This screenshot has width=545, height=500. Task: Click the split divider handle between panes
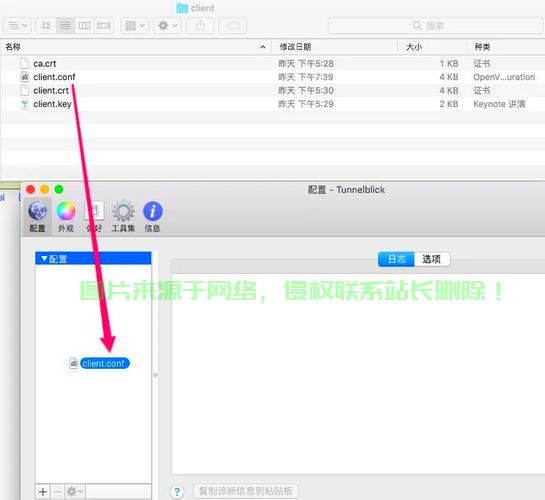[155, 375]
